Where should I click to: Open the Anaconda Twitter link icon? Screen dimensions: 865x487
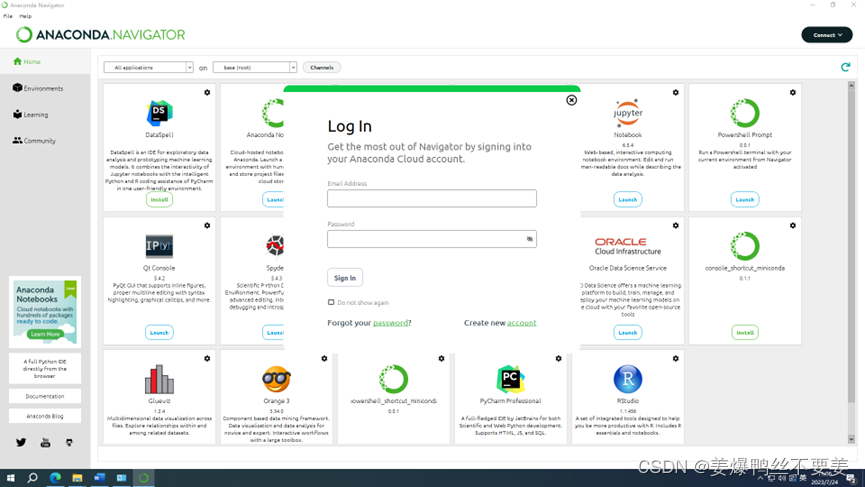tap(21, 442)
